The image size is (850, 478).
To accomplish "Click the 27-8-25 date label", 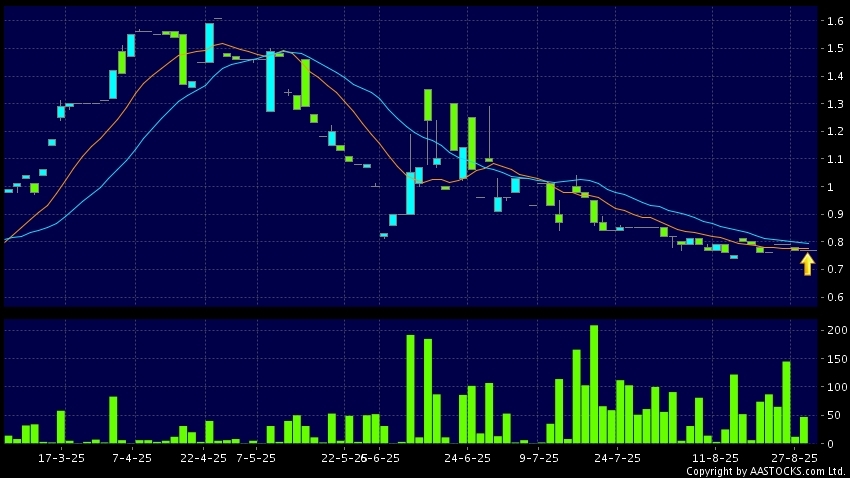I will tap(794, 458).
